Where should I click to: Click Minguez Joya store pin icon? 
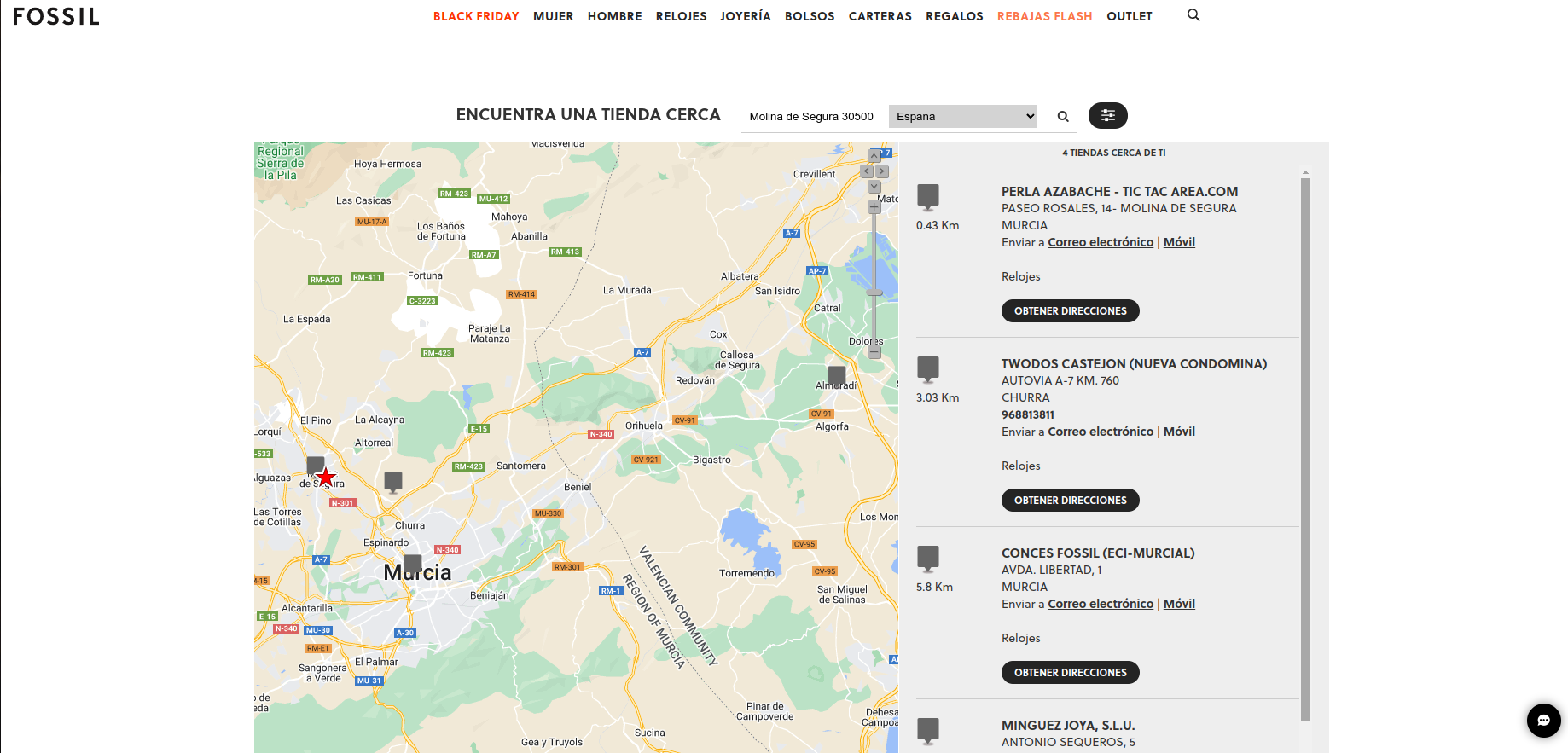point(928,731)
